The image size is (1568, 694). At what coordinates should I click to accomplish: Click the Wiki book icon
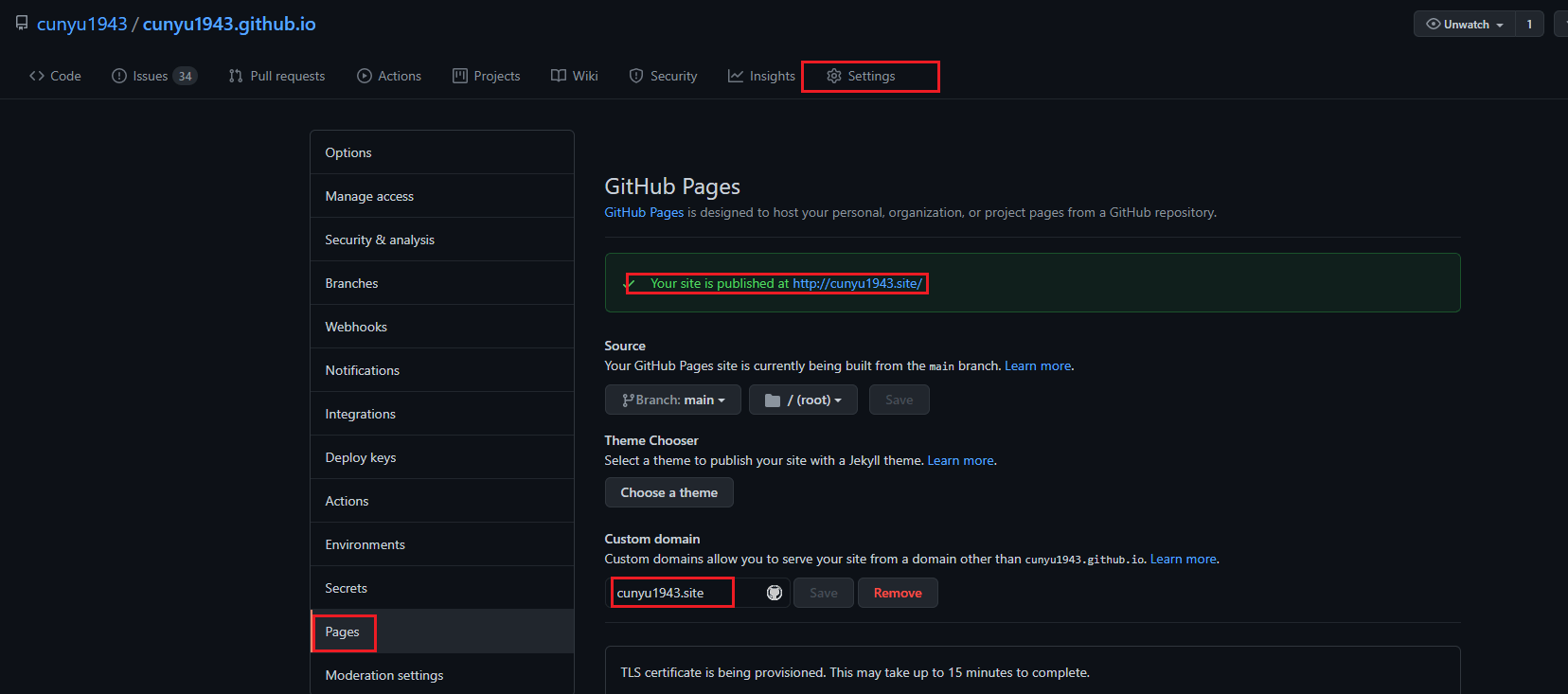pyautogui.click(x=559, y=76)
